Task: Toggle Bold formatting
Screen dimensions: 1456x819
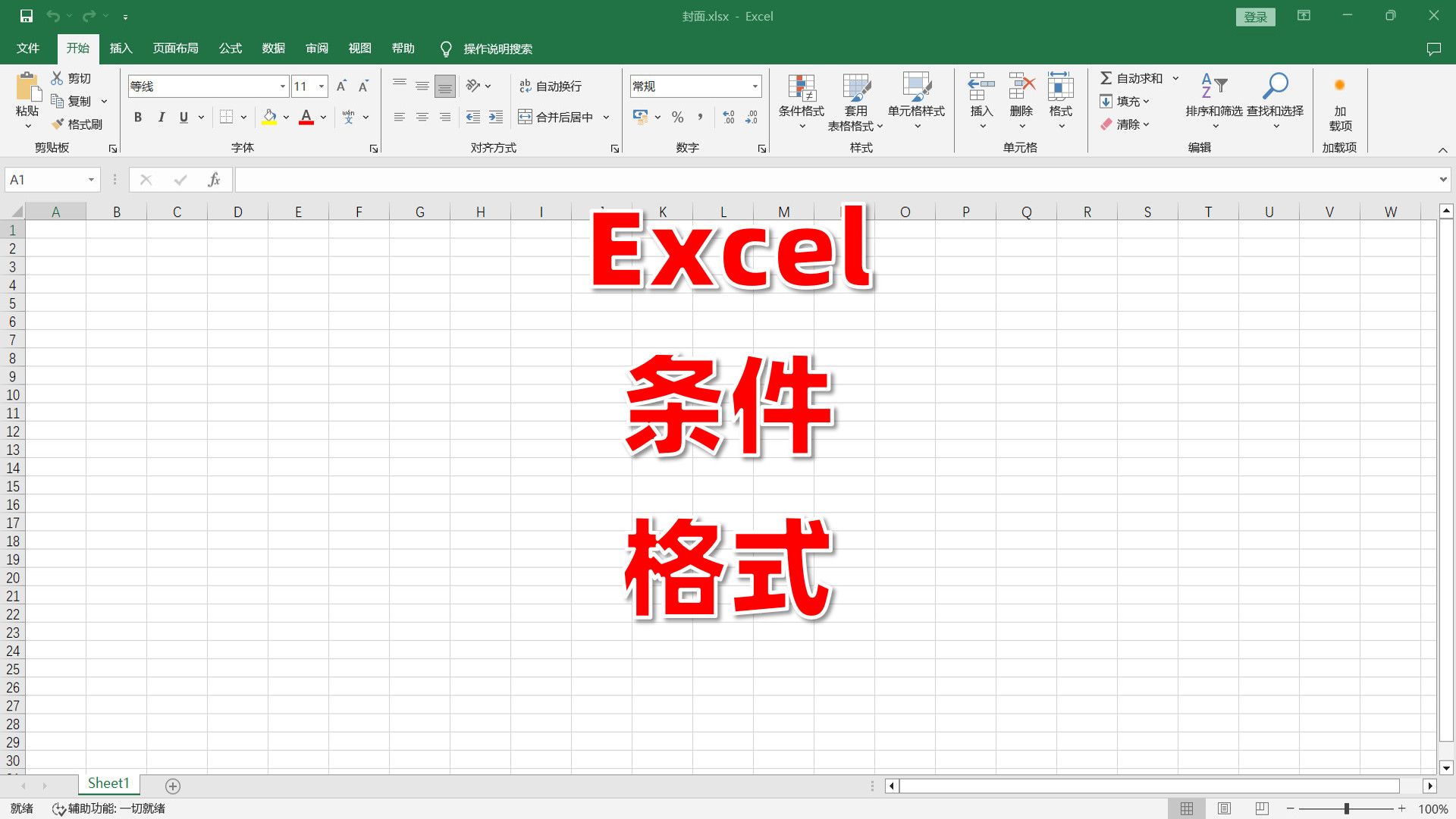Action: [138, 117]
